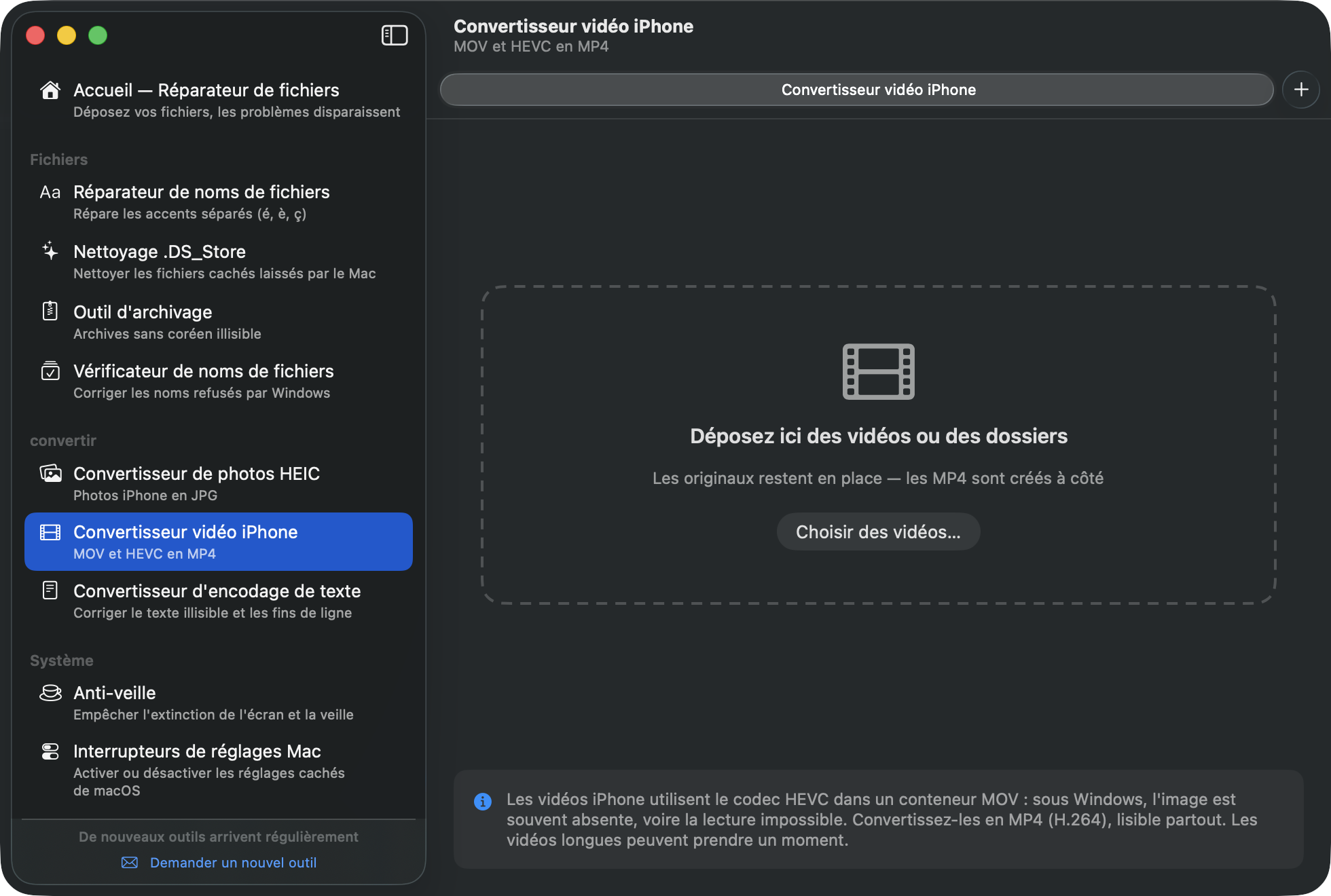Click the zip archive icon for Outil d'archivage

pos(50,311)
